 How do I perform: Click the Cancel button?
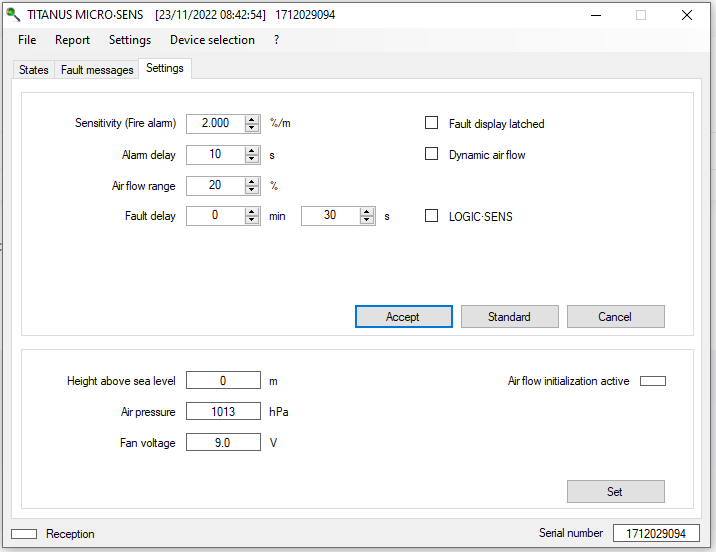(616, 316)
